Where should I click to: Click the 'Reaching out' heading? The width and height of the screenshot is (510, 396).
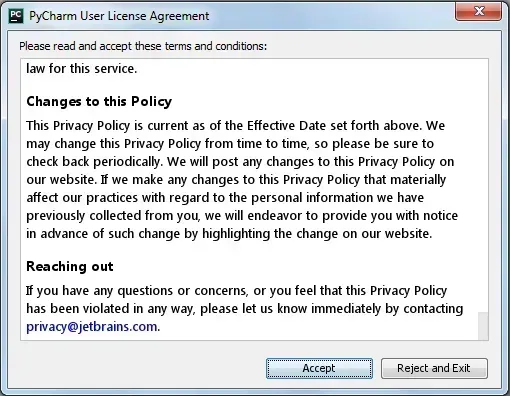tap(70, 266)
